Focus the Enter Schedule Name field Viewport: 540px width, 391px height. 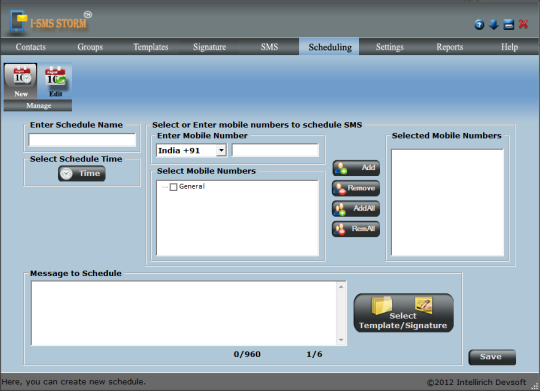tap(82, 140)
